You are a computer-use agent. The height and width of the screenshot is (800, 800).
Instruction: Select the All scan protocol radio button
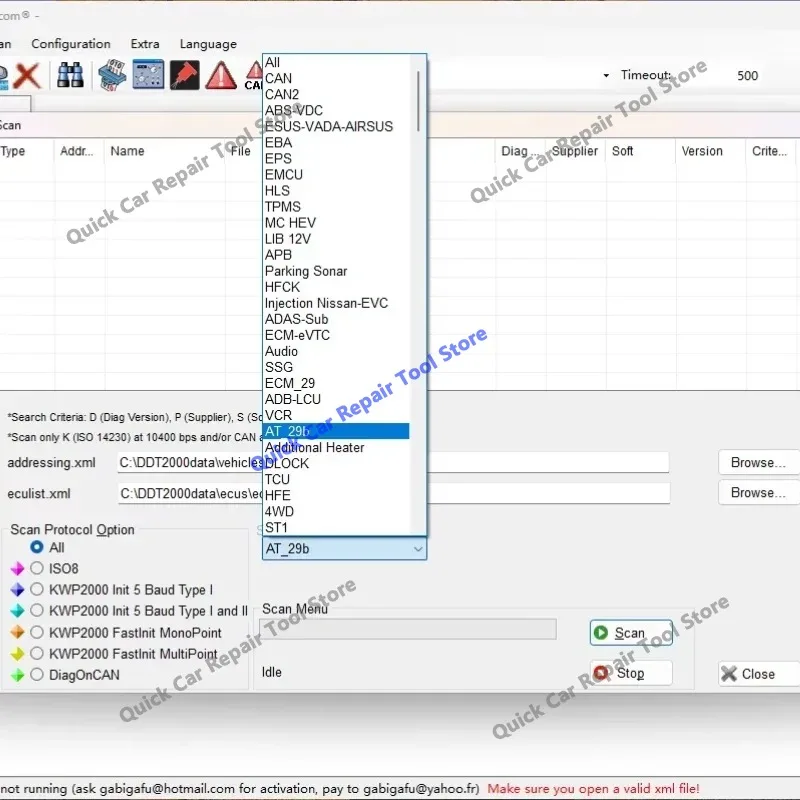(37, 547)
